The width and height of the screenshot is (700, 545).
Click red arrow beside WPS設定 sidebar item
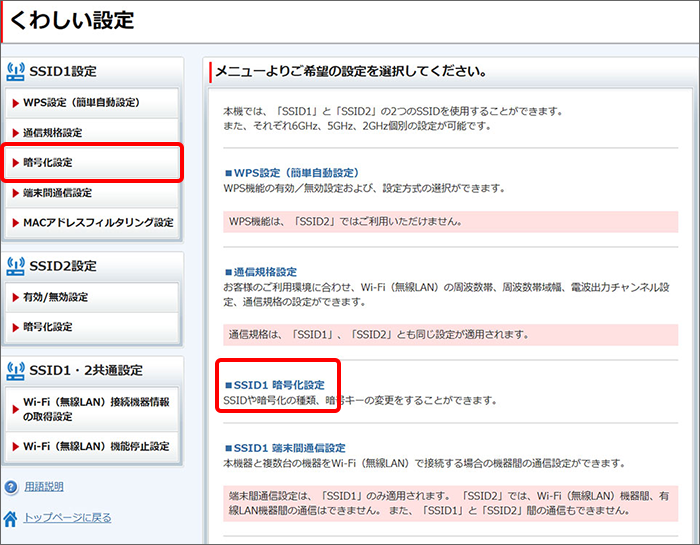coord(16,103)
